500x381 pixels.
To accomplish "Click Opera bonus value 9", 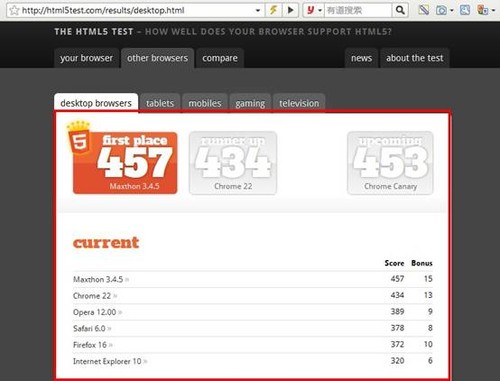I will 430,311.
